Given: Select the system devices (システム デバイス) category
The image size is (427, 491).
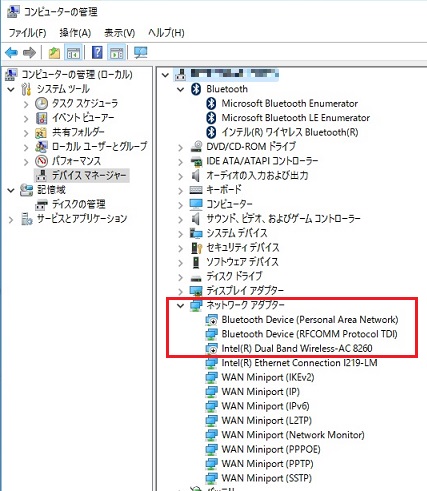Looking at the screenshot, I should pos(237,233).
